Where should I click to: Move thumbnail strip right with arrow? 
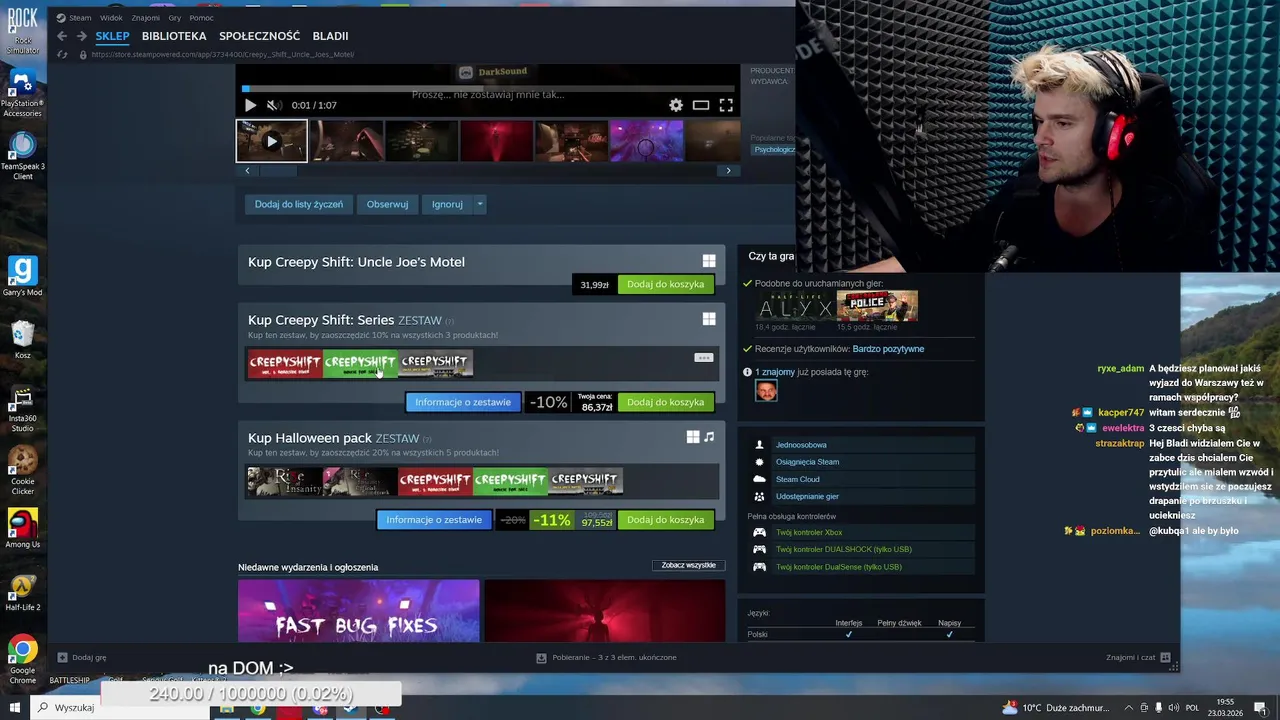[728, 171]
